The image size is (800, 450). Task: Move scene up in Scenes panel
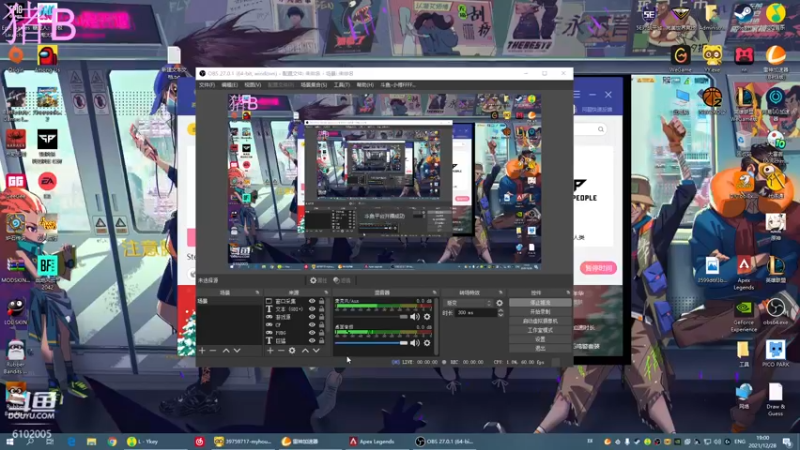pyautogui.click(x=226, y=351)
